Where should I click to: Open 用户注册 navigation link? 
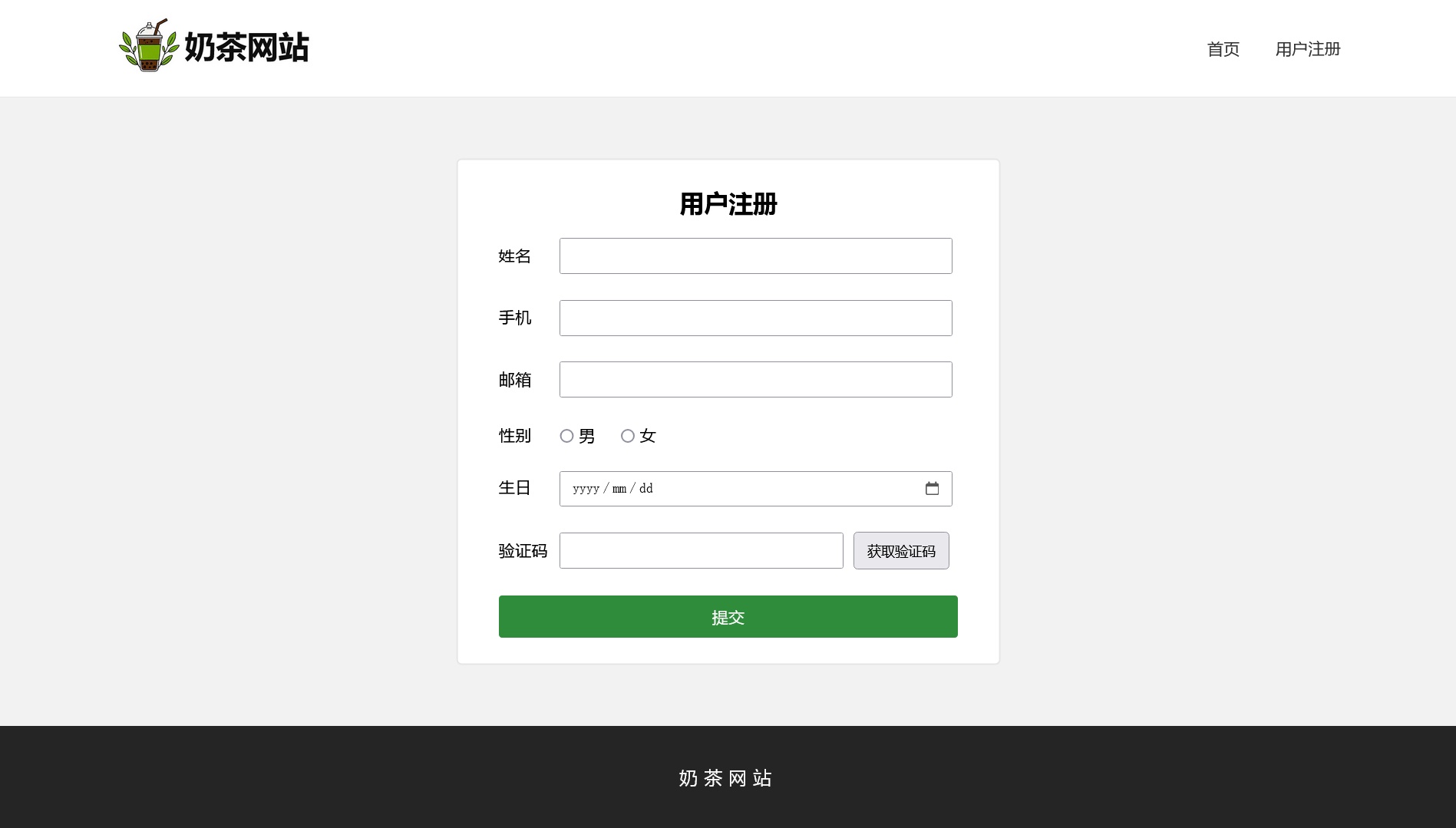coord(1308,49)
